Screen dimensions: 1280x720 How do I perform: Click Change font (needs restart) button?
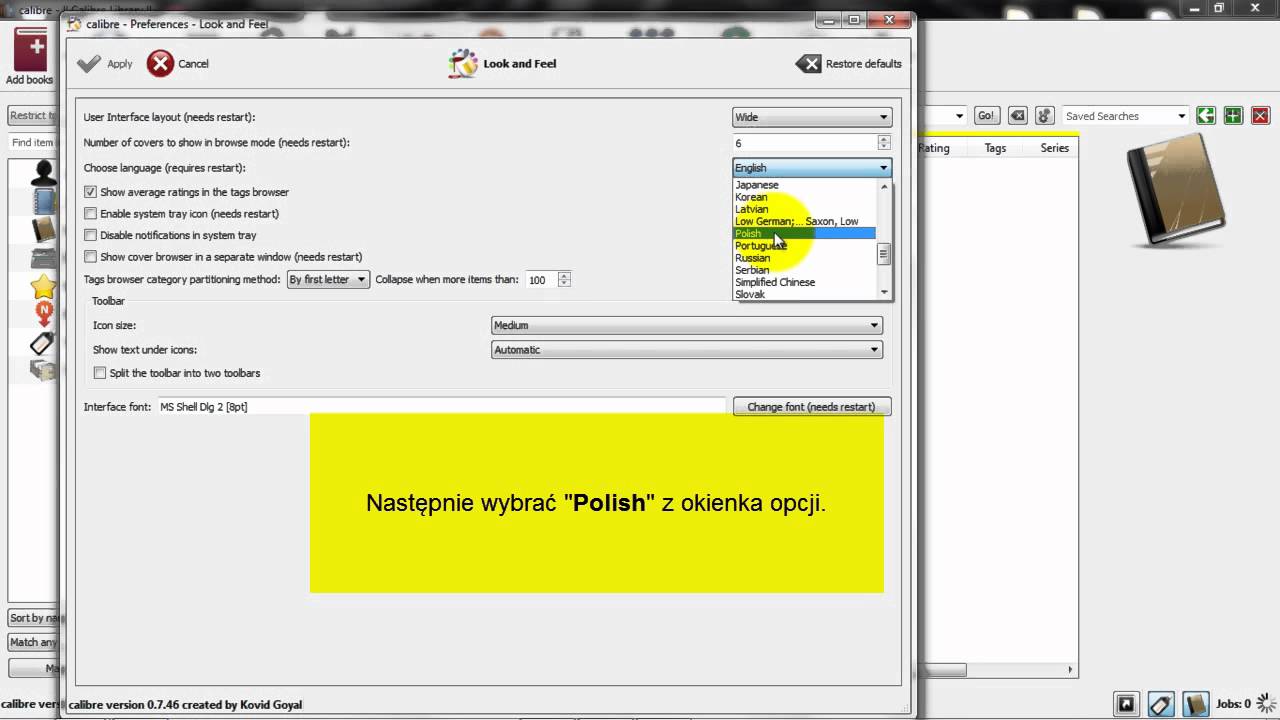coord(811,407)
